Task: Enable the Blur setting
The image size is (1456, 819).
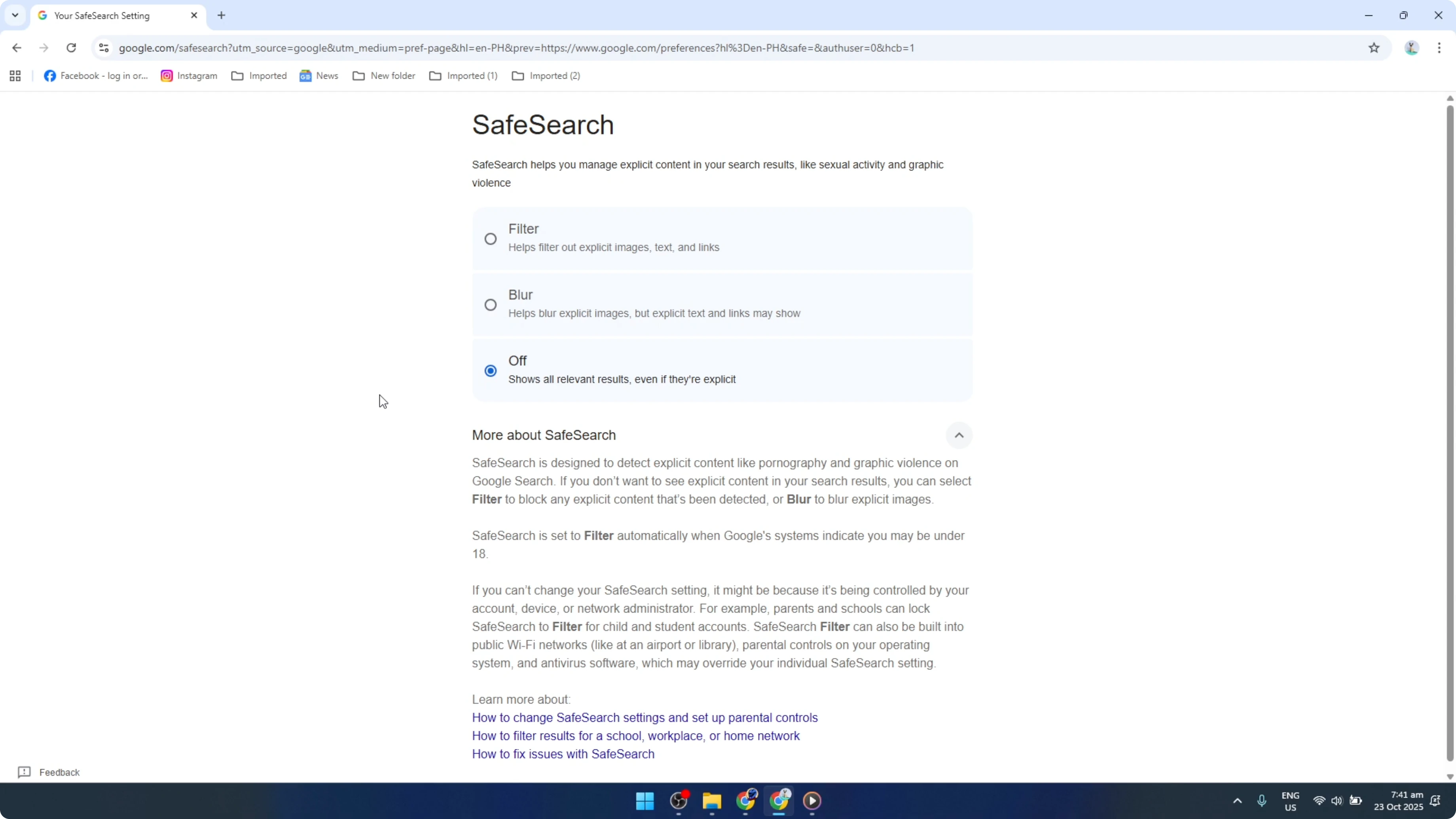Action: pos(490,305)
